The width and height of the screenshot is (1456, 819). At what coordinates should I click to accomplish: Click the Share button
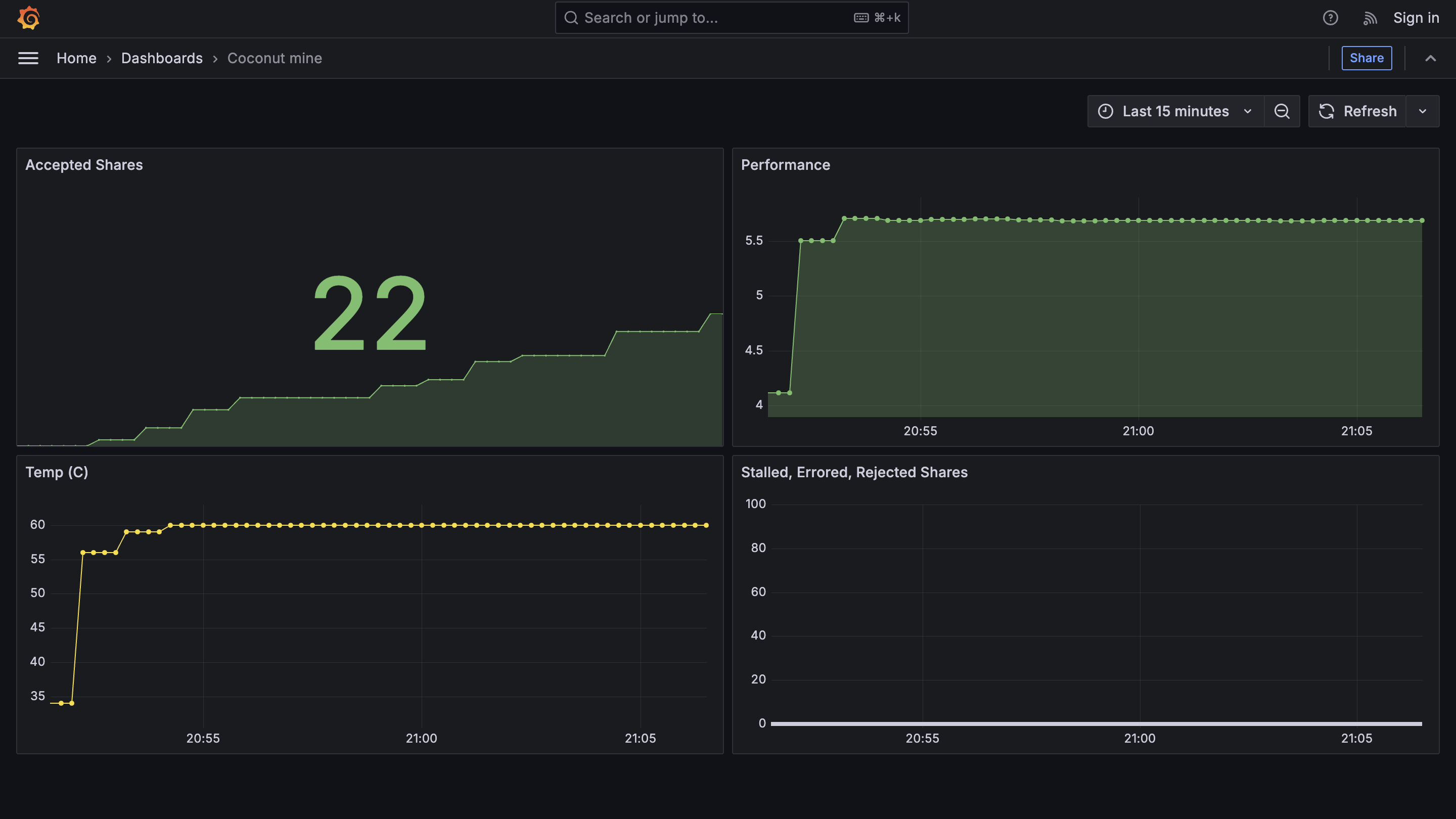point(1367,58)
